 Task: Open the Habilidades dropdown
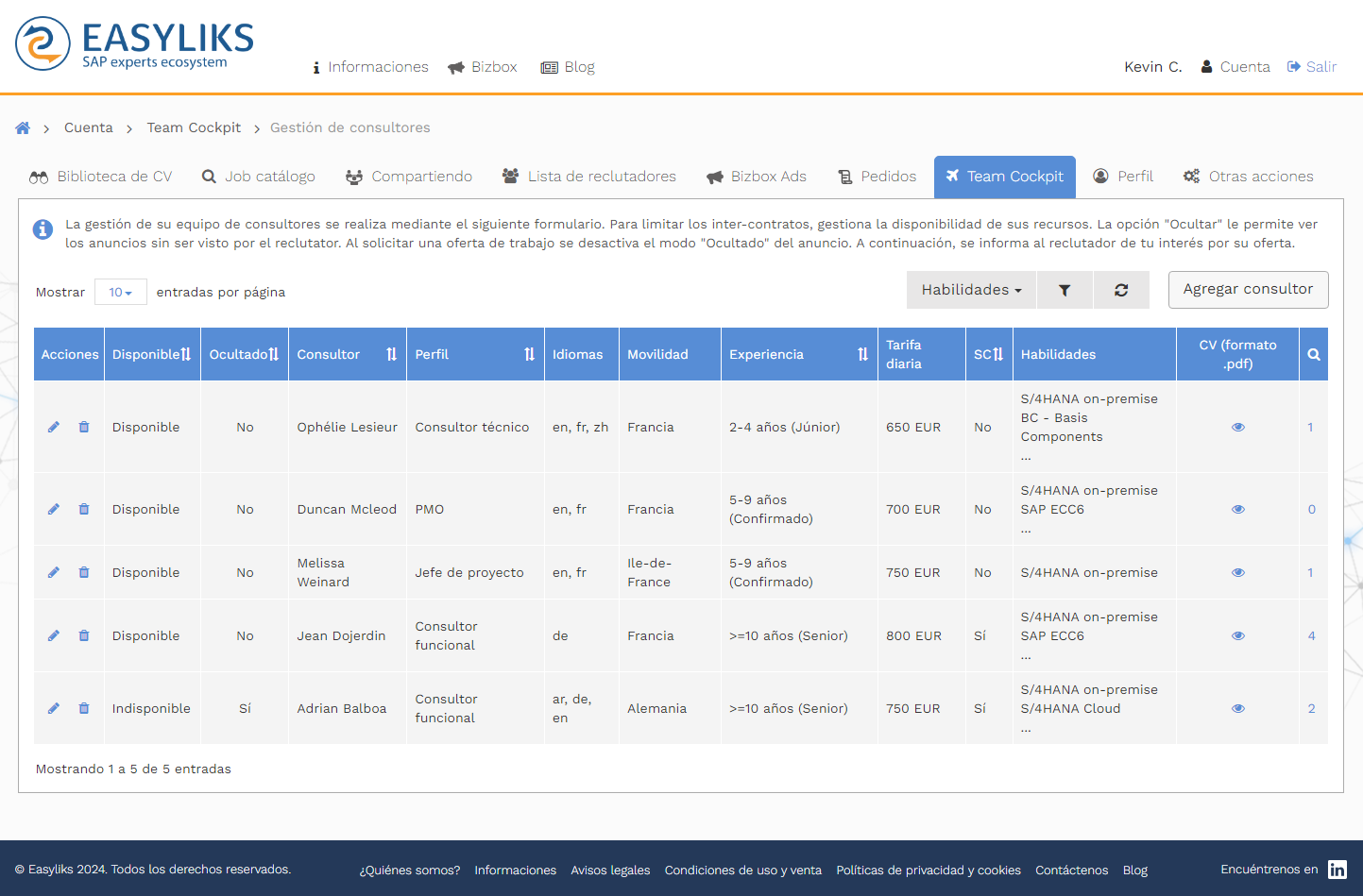click(971, 291)
